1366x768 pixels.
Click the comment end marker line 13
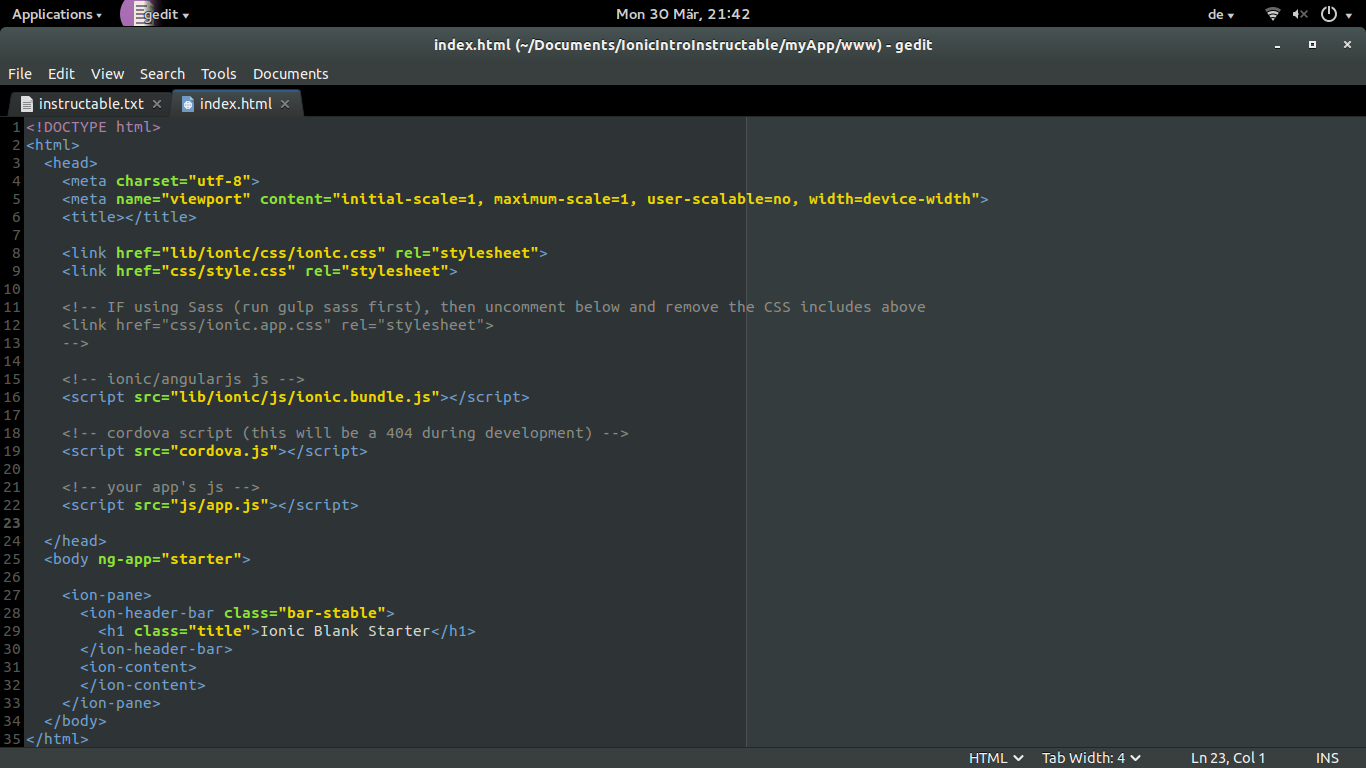(x=75, y=343)
